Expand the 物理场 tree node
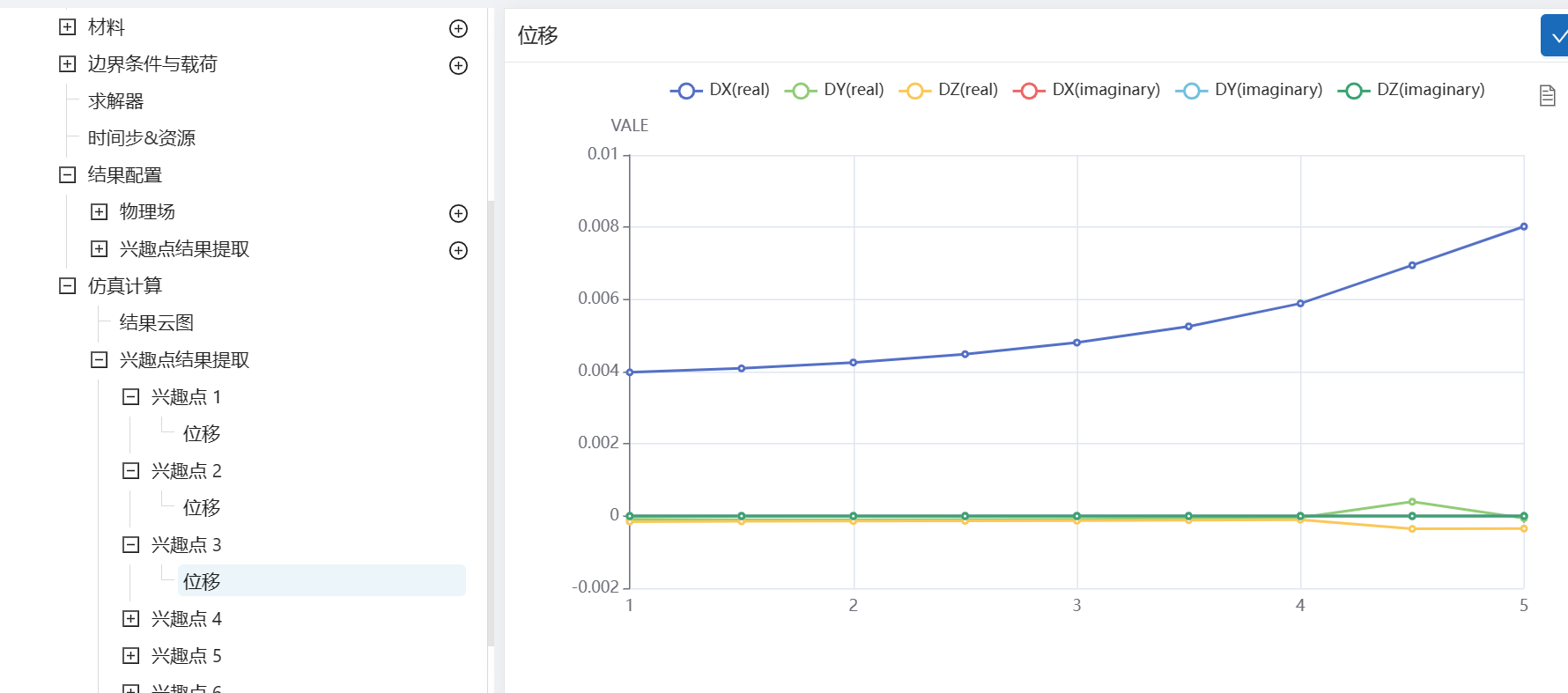Screen dimensions: 1568x693 click(100, 212)
